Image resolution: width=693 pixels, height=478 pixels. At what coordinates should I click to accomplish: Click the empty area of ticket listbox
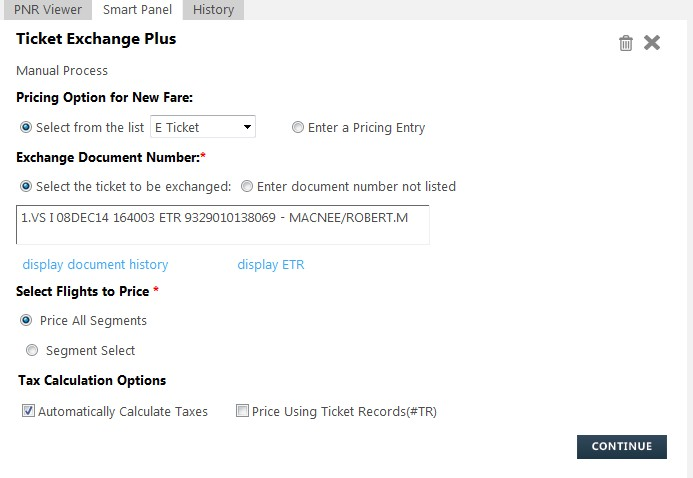222,235
